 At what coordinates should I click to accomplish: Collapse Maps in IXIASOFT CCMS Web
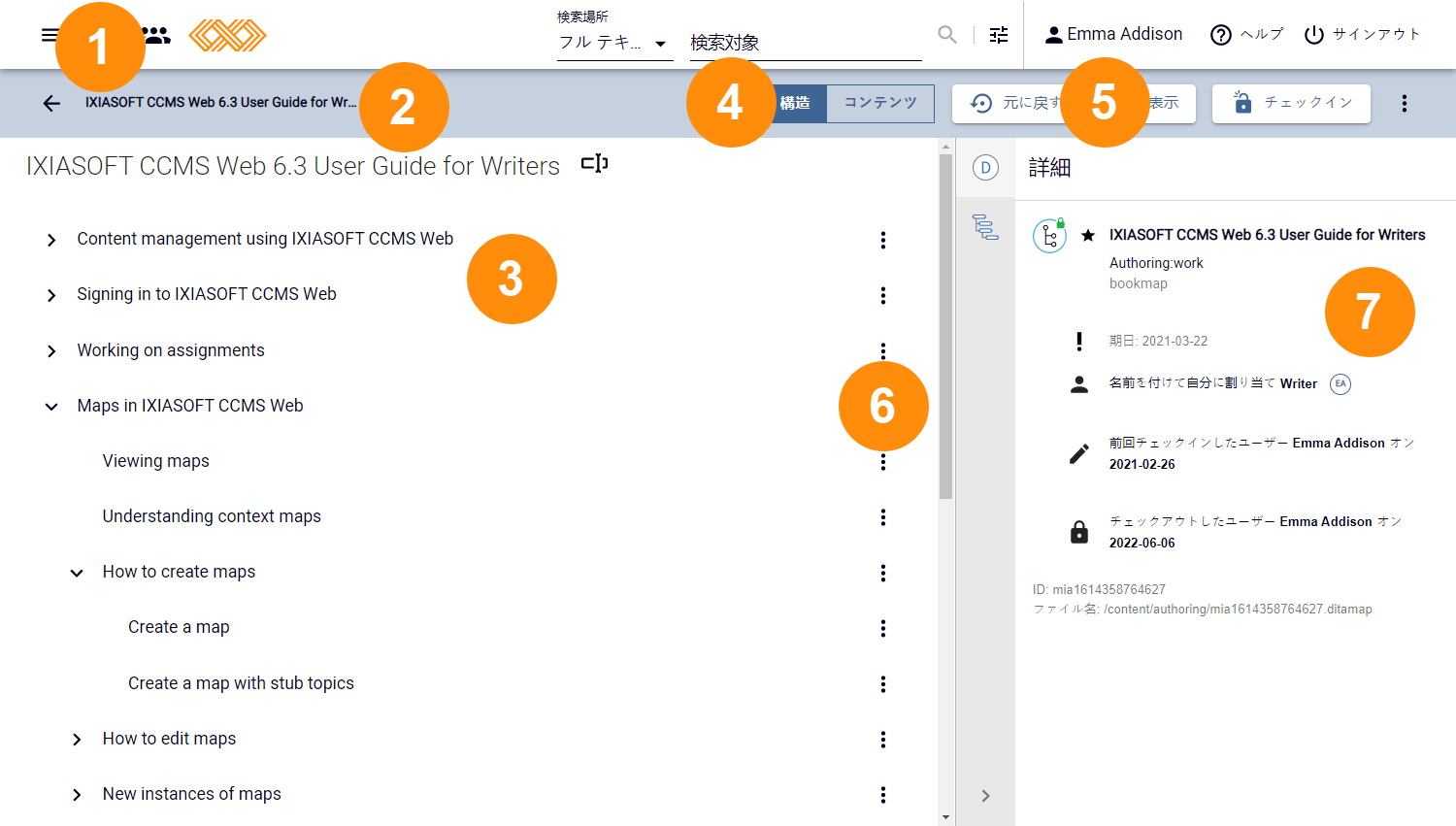click(x=51, y=407)
